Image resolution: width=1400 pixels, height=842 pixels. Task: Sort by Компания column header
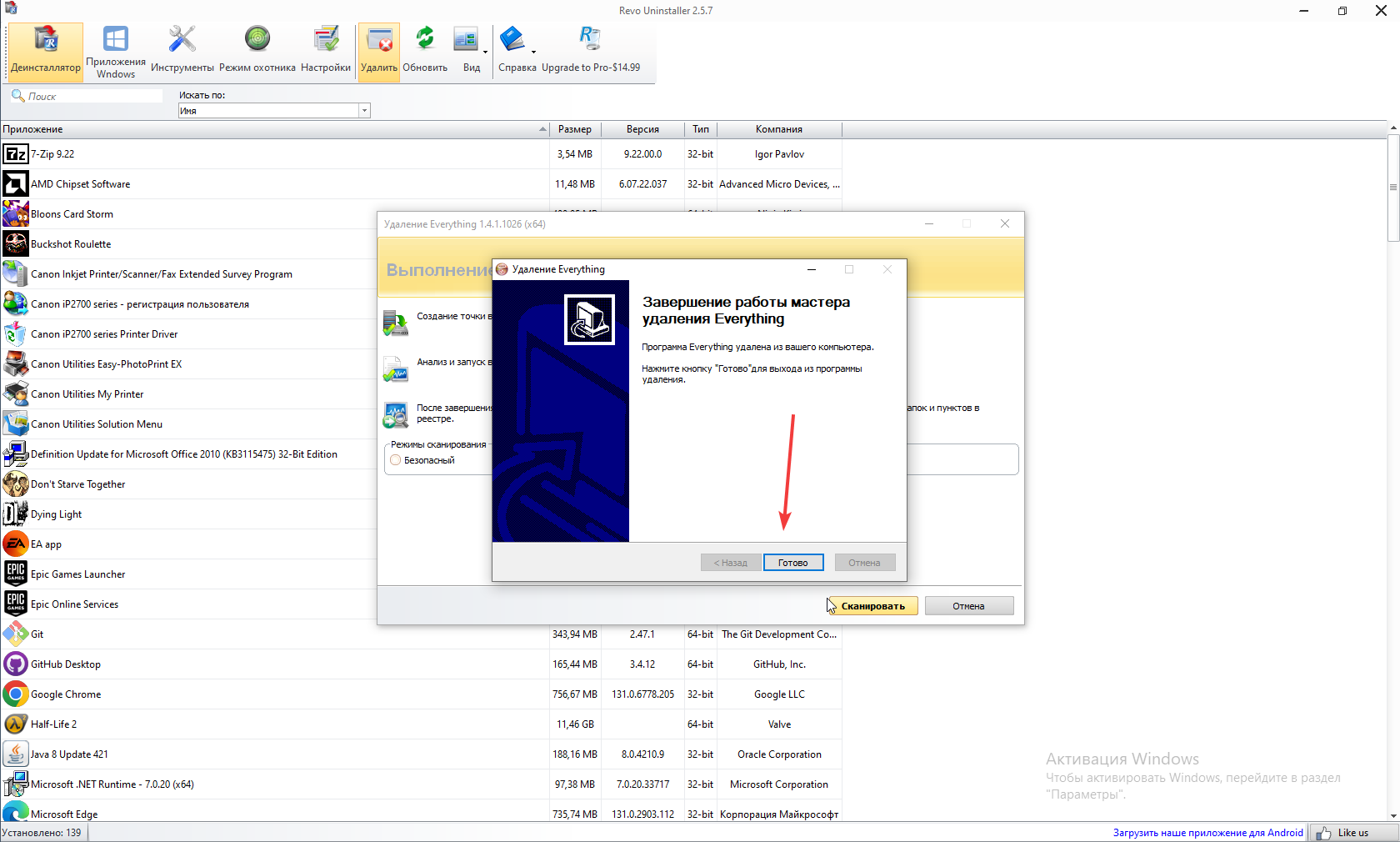tap(779, 129)
